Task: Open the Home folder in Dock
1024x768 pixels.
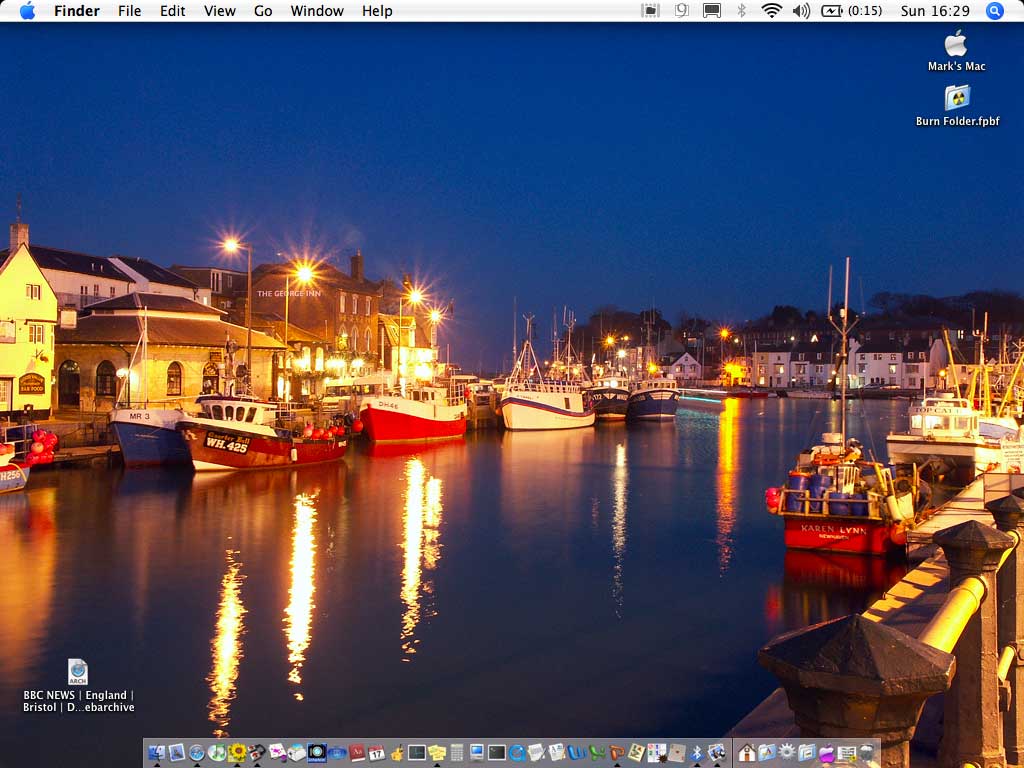Action: tap(747, 752)
